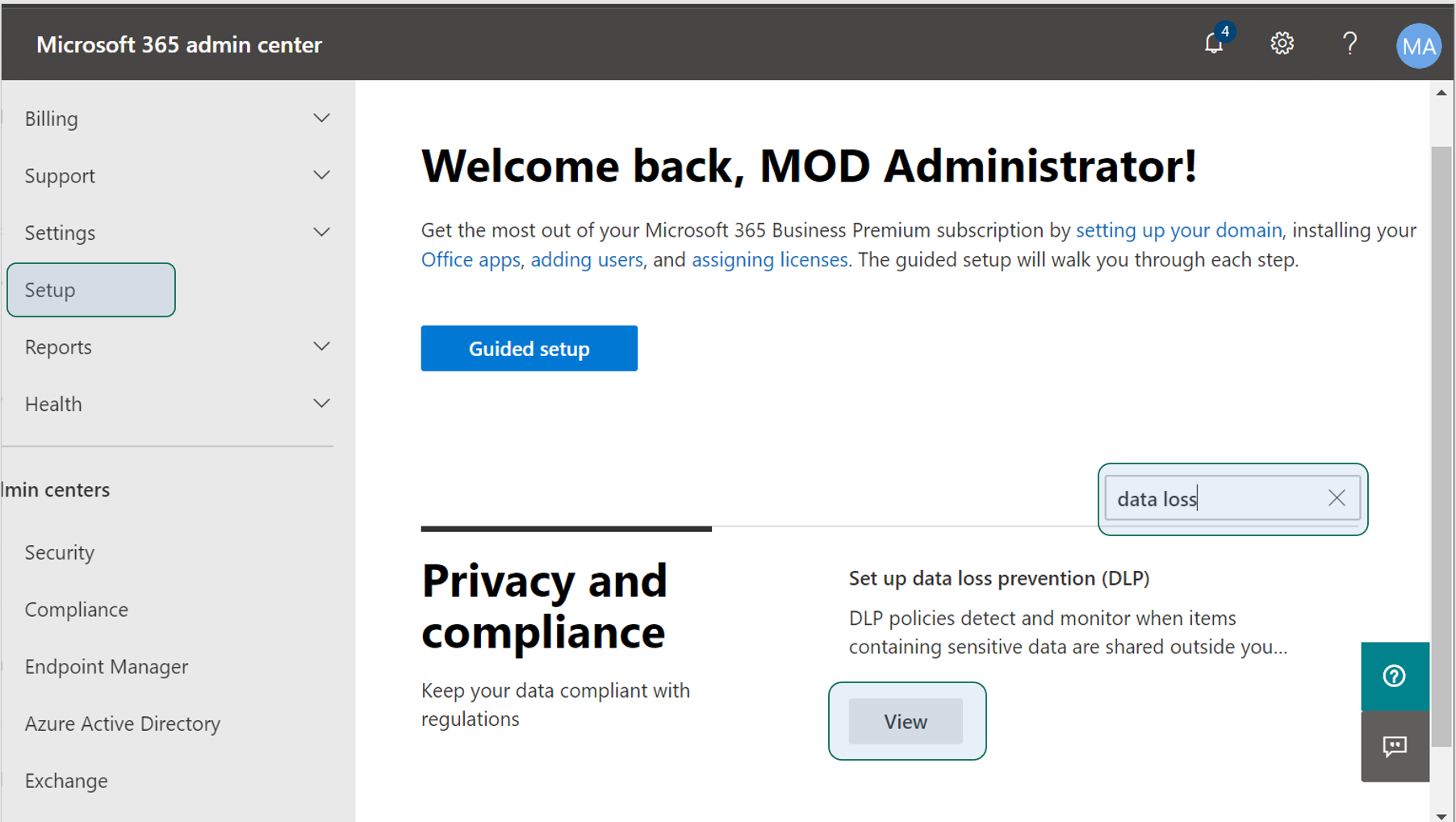Expand the Health chevron
The image size is (1456, 822).
tap(321, 404)
